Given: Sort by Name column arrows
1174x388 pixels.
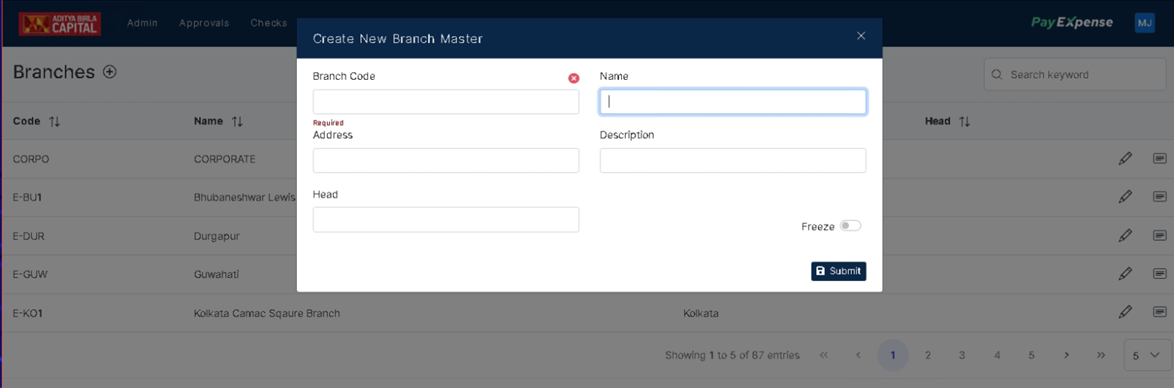Looking at the screenshot, I should (237, 121).
